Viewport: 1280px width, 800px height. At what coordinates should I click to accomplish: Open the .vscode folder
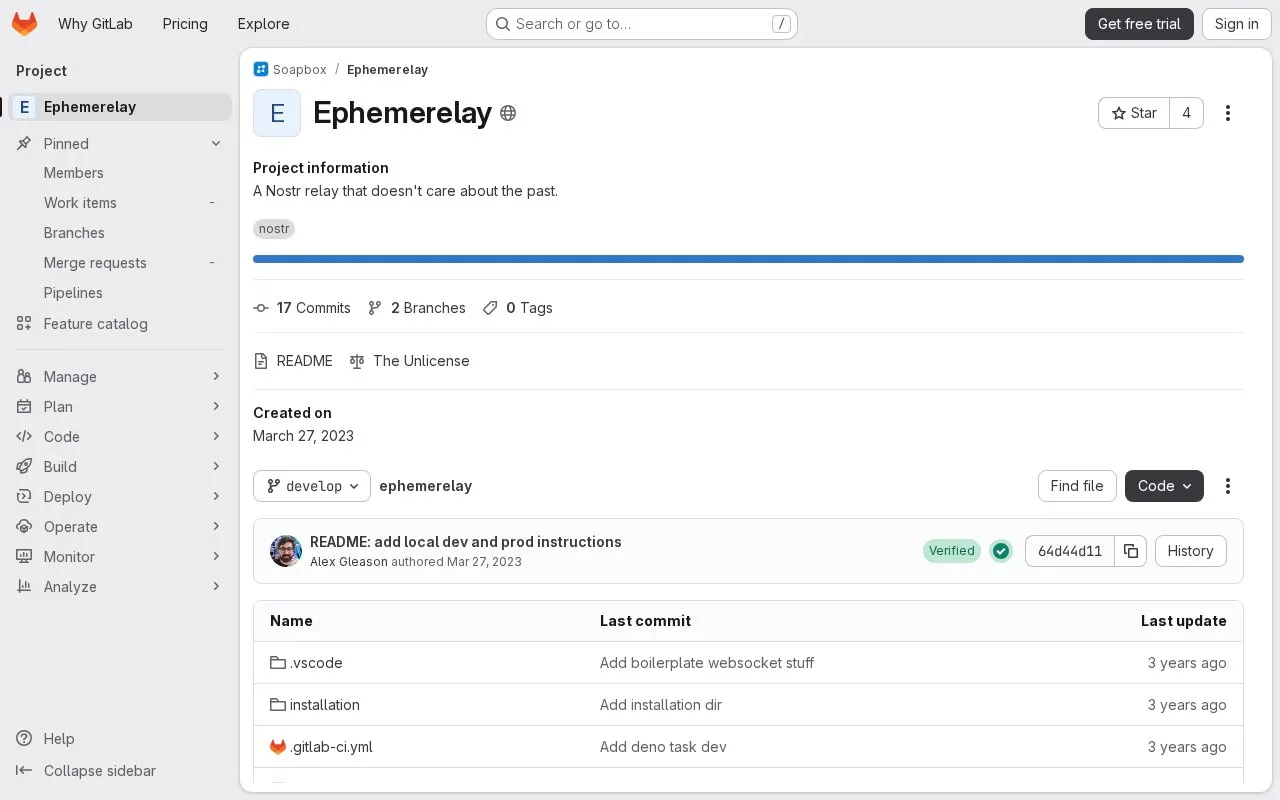(316, 663)
